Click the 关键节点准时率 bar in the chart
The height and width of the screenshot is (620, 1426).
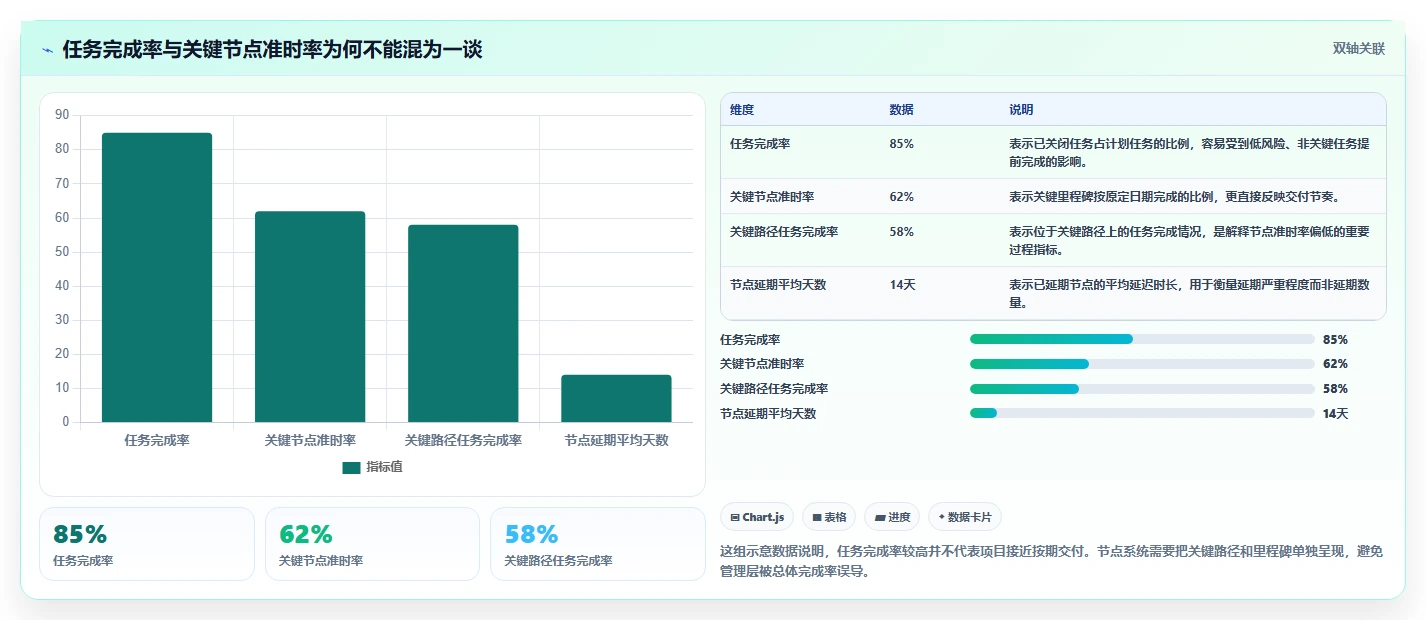tap(310, 317)
